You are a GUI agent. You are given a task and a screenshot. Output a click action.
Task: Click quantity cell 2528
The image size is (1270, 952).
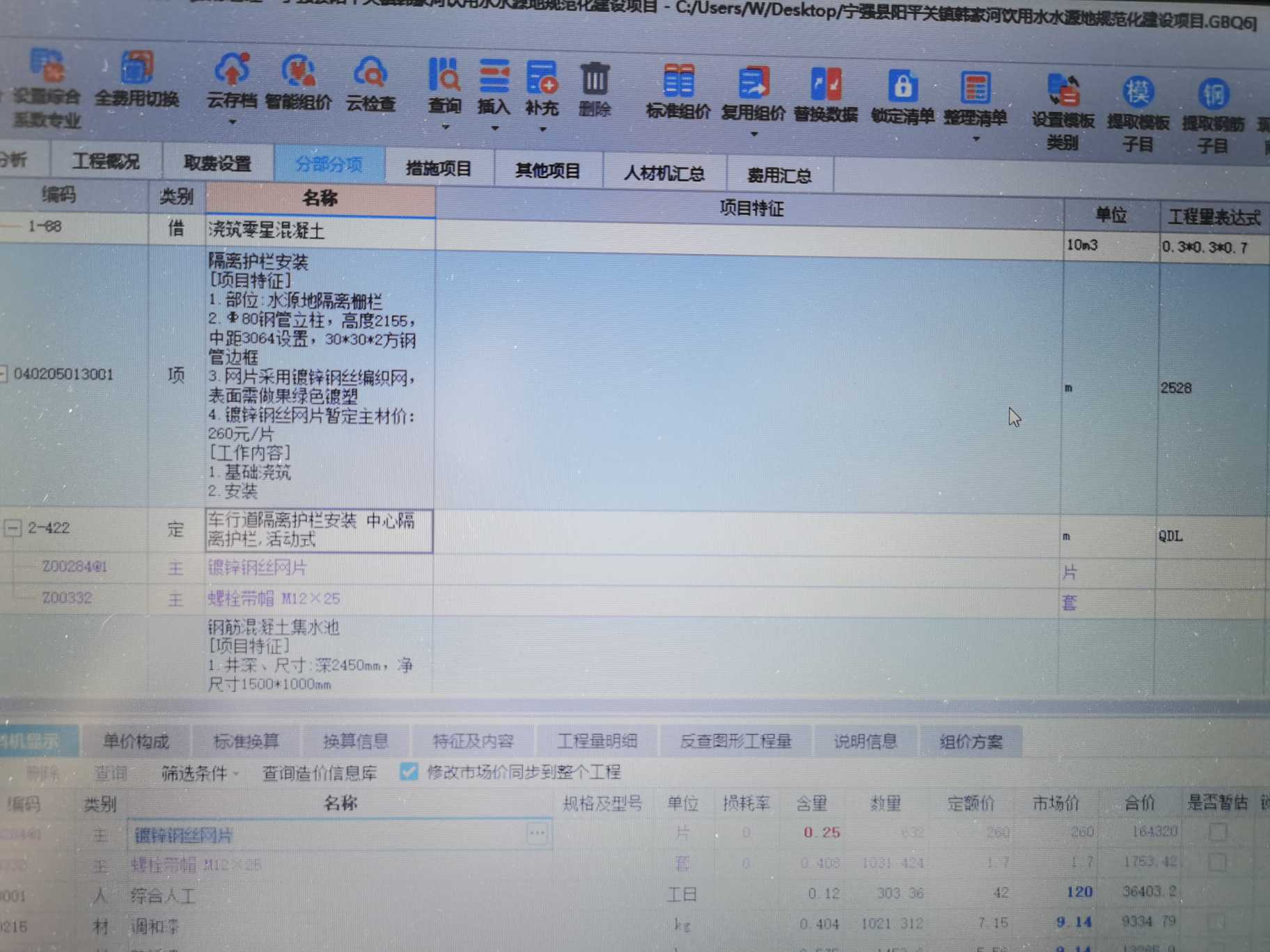pos(1176,388)
